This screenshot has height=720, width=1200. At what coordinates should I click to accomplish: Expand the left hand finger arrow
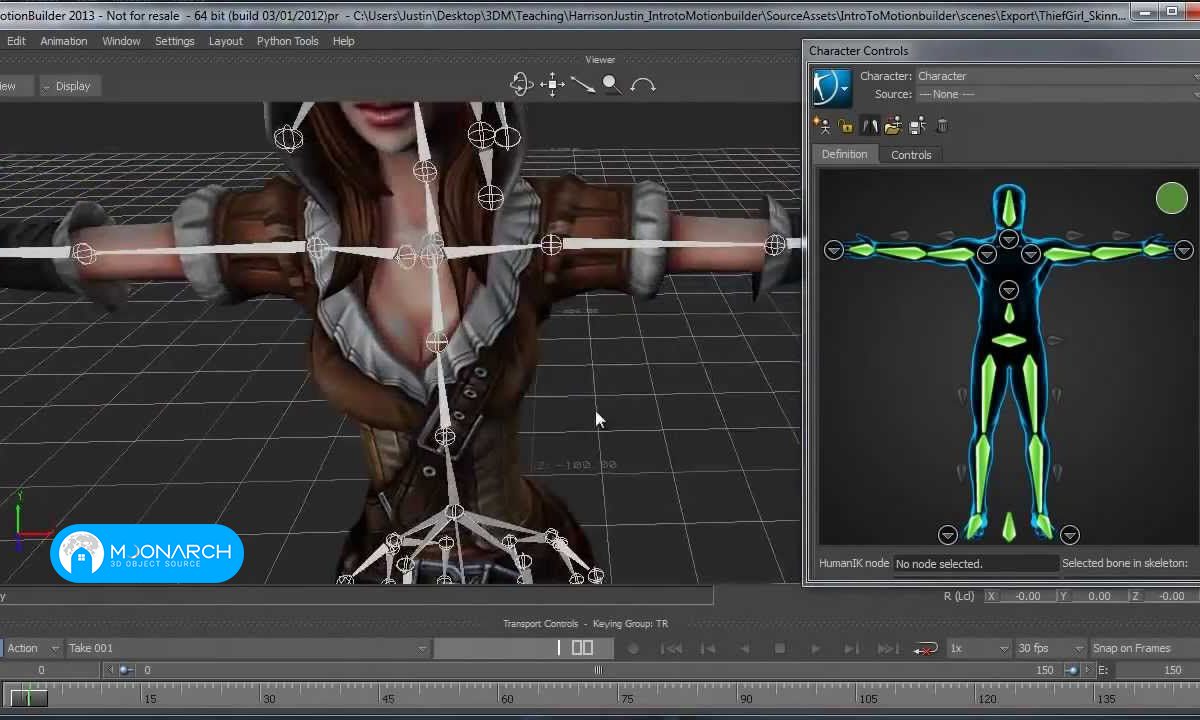pyautogui.click(x=1184, y=250)
